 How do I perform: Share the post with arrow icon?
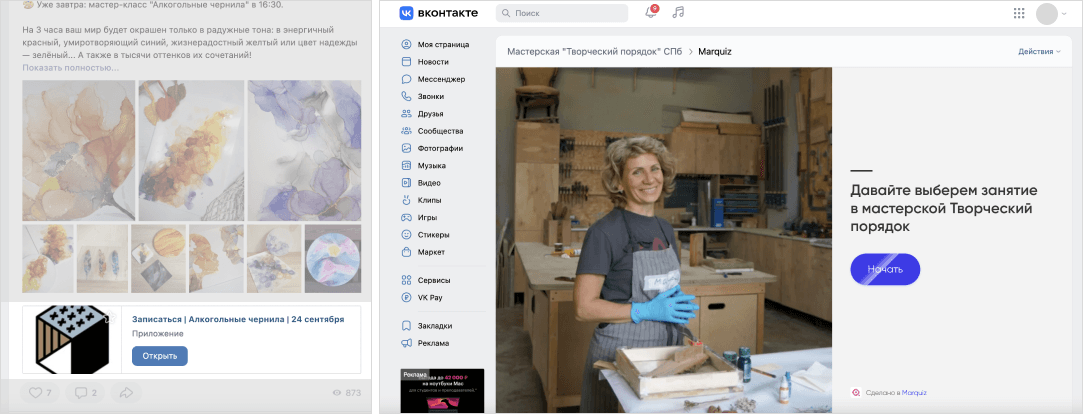(x=126, y=392)
